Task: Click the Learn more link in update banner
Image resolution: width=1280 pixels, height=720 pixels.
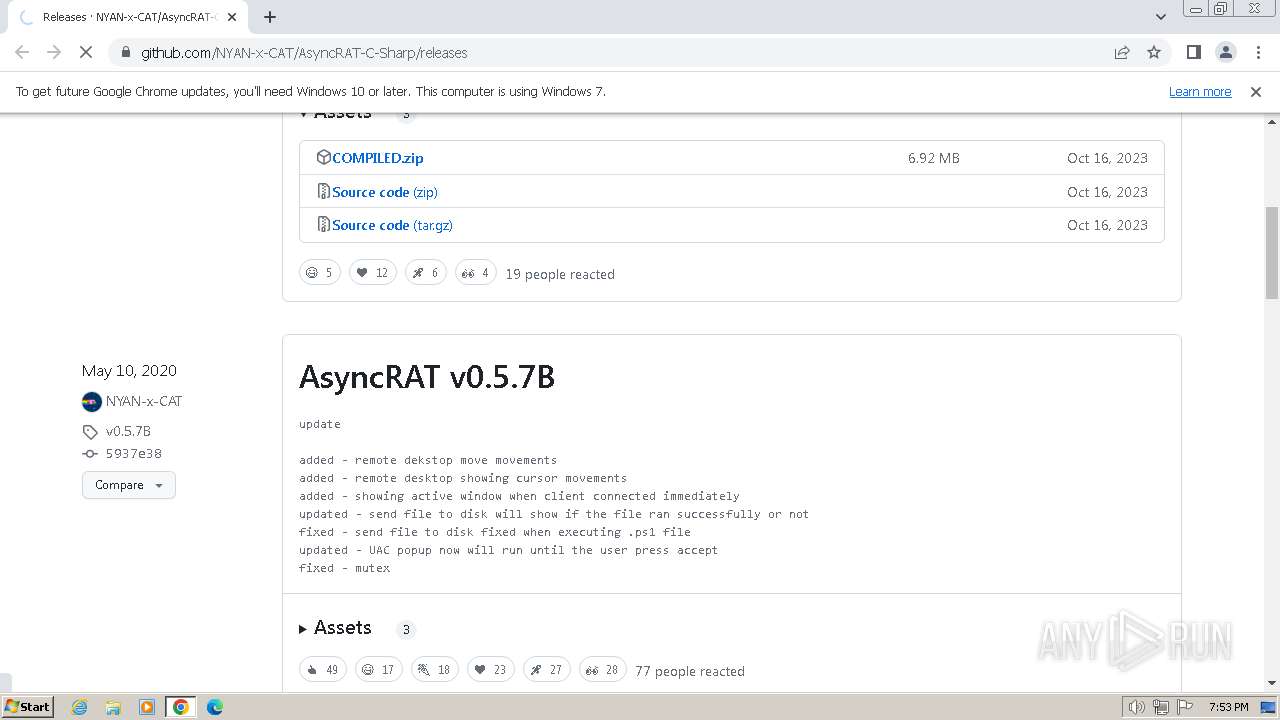Action: 1200,91
